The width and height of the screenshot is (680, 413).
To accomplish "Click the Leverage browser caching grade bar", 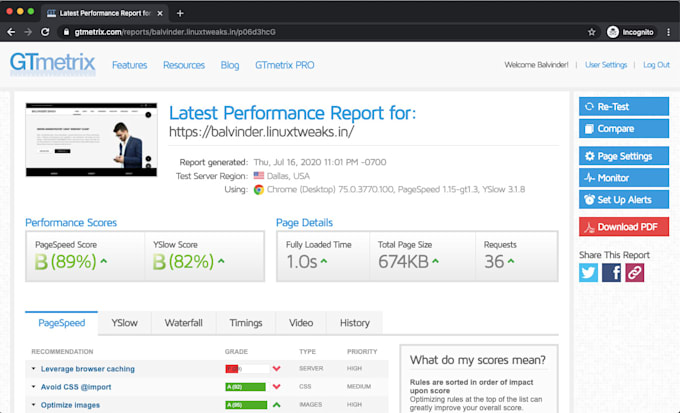I will pyautogui.click(x=247, y=369).
